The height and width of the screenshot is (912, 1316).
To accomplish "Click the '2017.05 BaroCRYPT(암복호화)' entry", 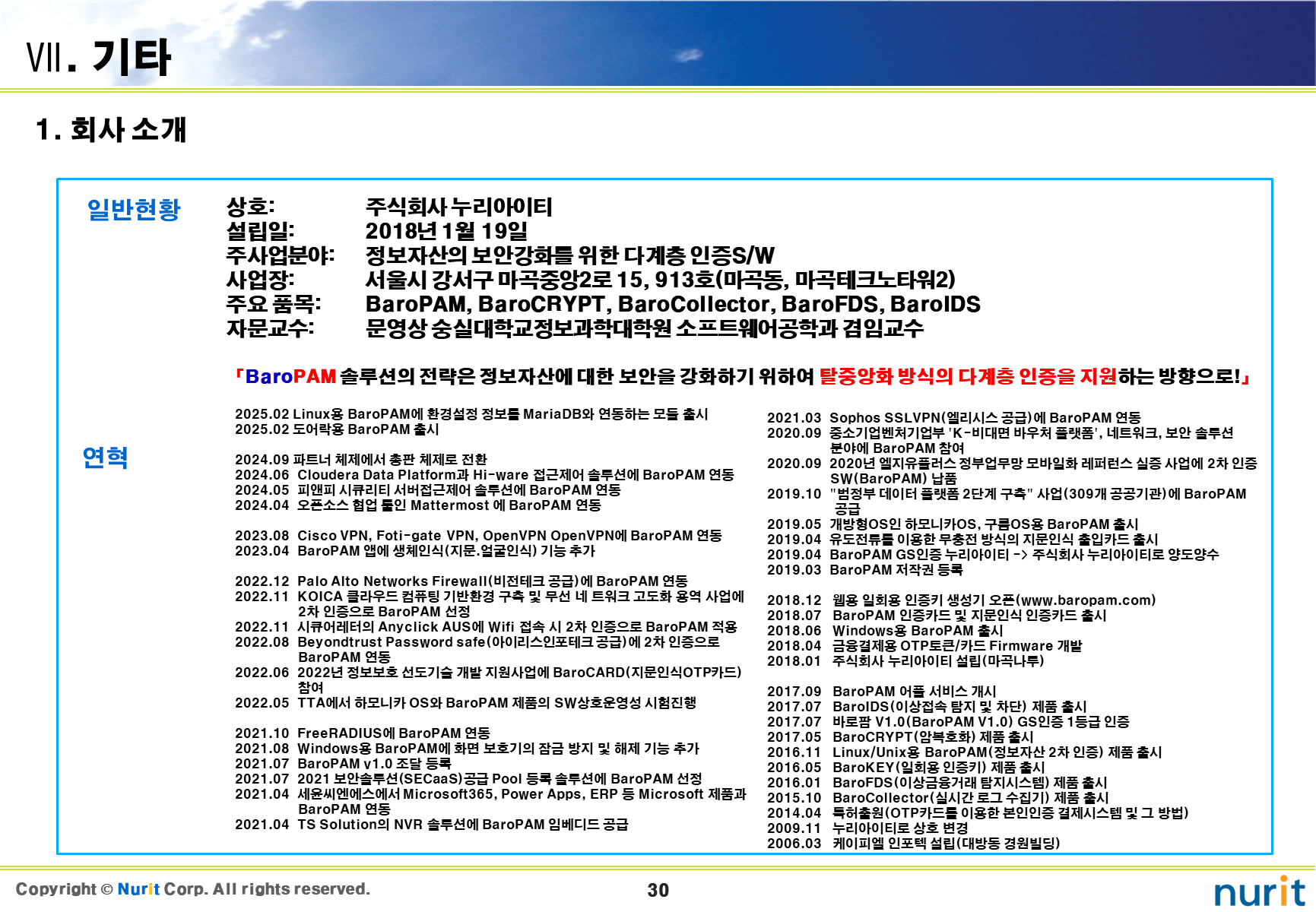I will tap(900, 737).
